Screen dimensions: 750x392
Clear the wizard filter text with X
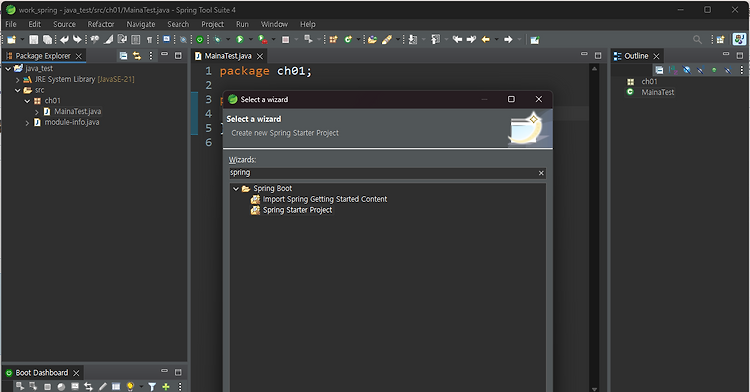pyautogui.click(x=541, y=173)
